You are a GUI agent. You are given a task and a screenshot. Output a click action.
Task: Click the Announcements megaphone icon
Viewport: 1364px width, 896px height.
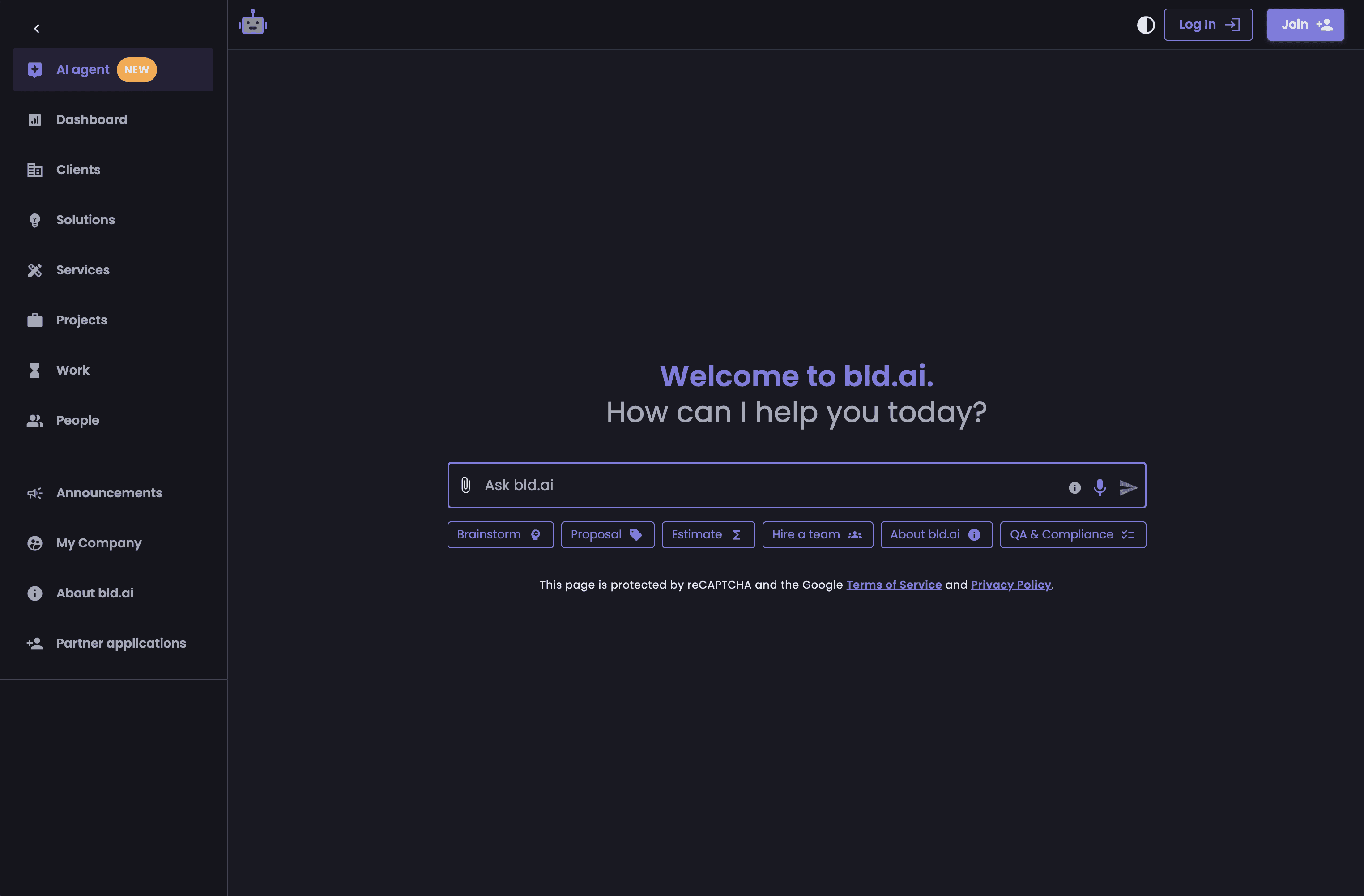[35, 493]
